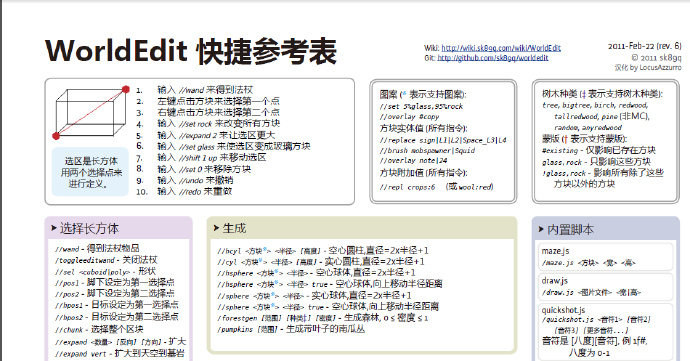Click the example "//repl crops:6"
Viewport: 690px width, 361px height.
(x=407, y=187)
